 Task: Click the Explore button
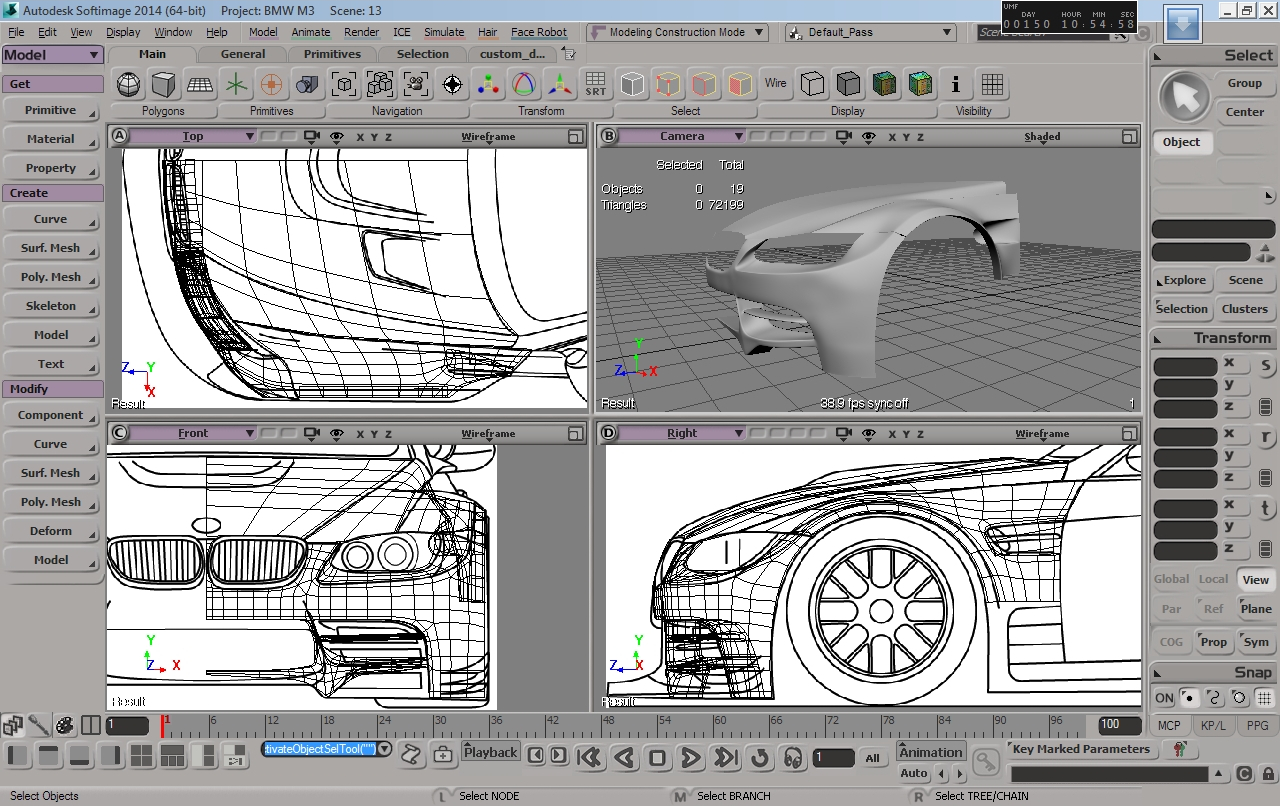[1184, 280]
